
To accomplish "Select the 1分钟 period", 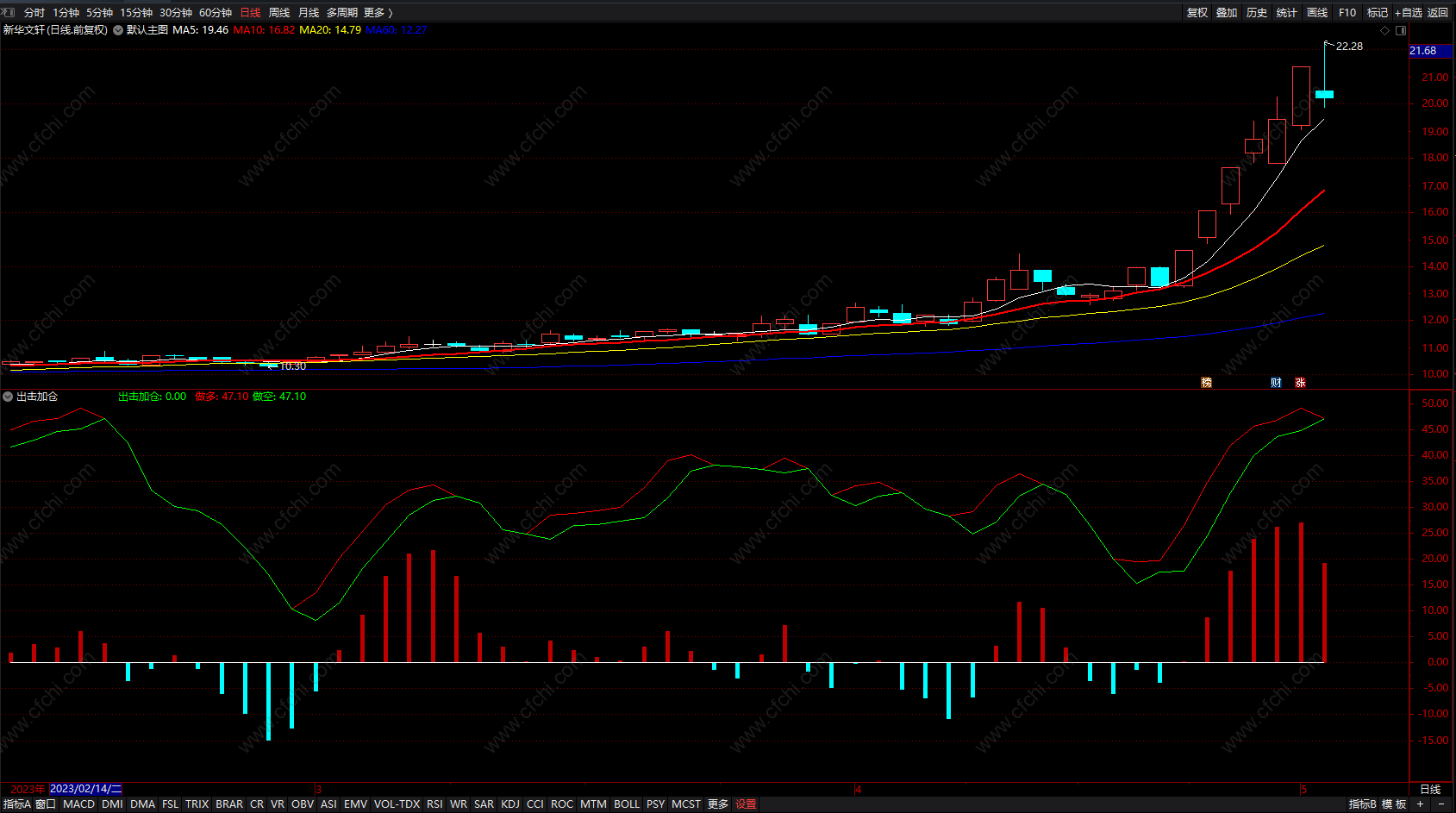I will pyautogui.click(x=66, y=13).
